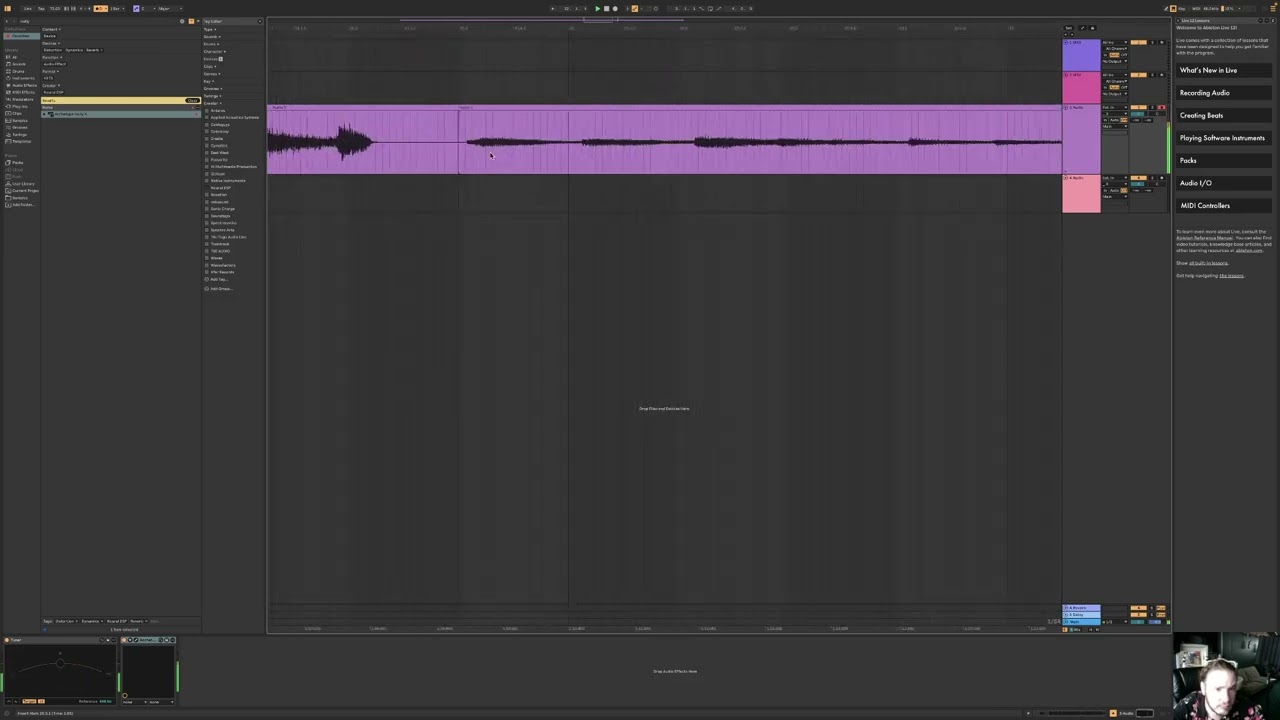
Task: Open Tunings category in browser
Action: coord(18,135)
